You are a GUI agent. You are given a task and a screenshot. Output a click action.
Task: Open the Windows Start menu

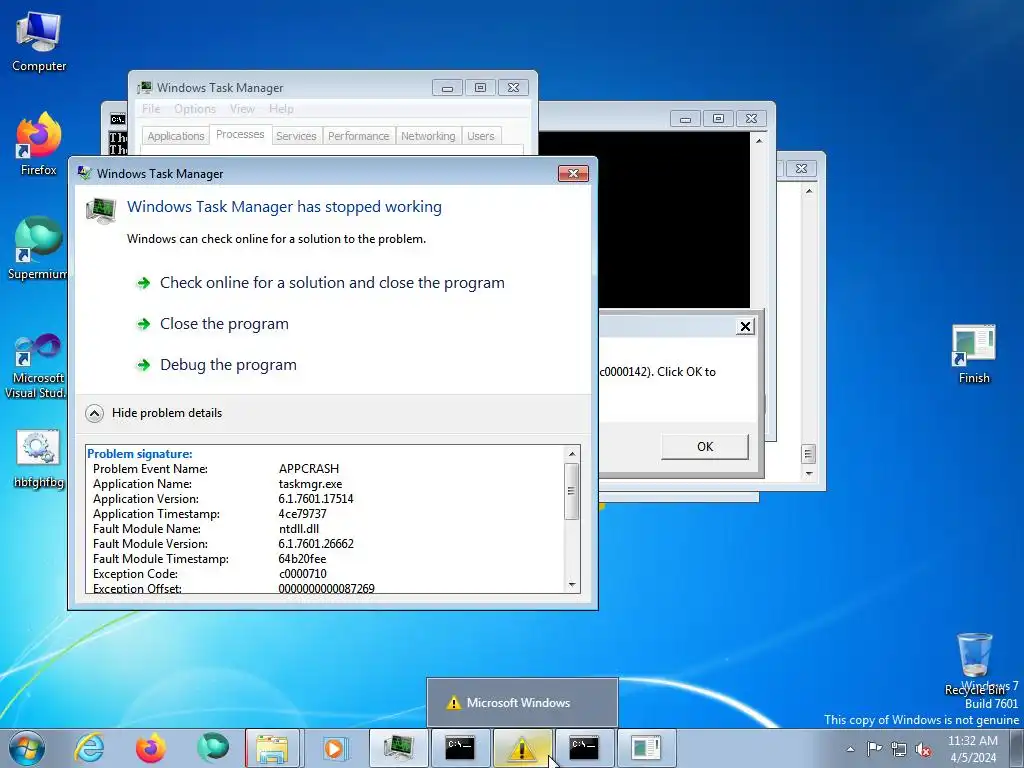(26, 748)
